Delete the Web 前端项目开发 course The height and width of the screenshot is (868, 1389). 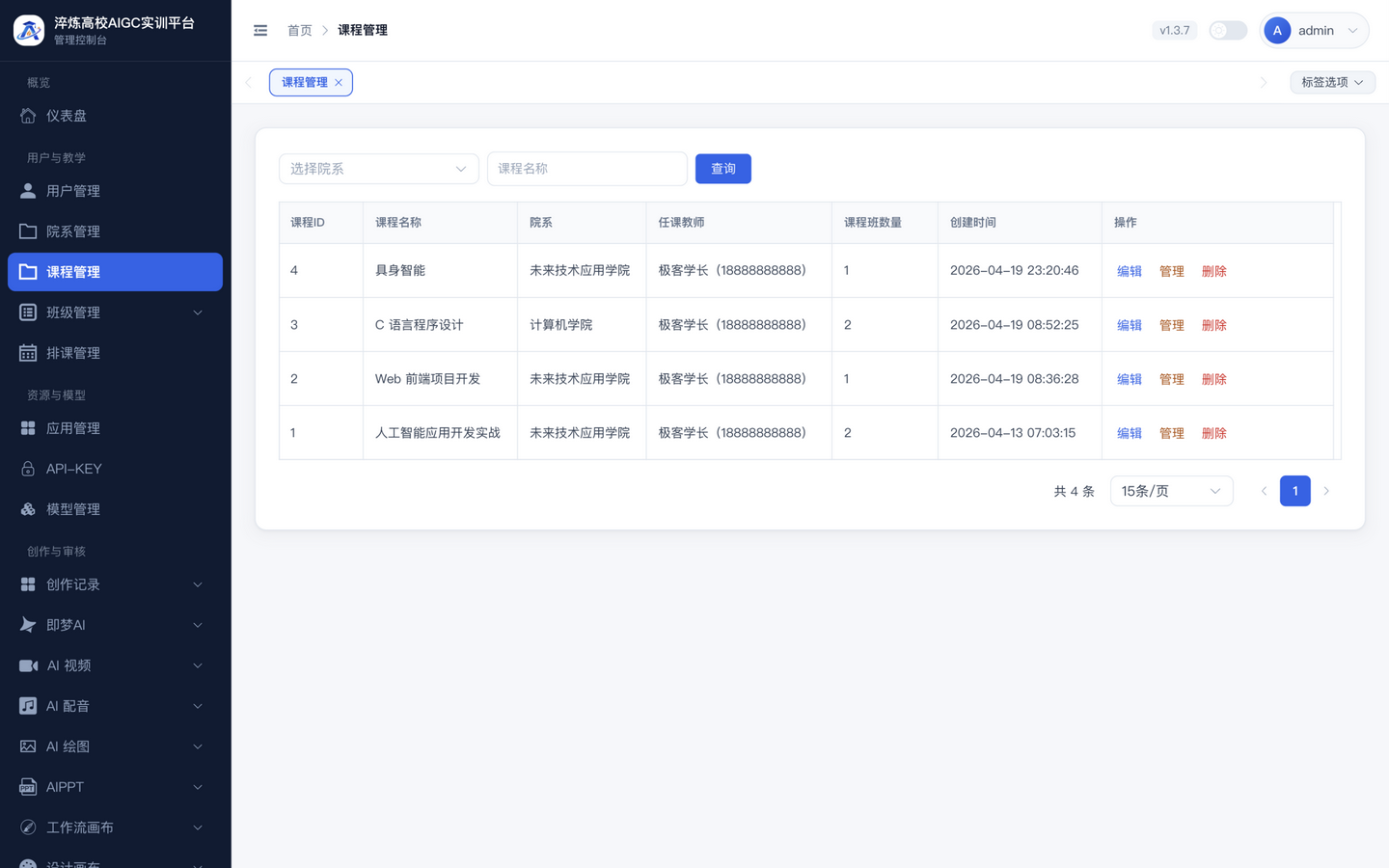pyautogui.click(x=1214, y=379)
